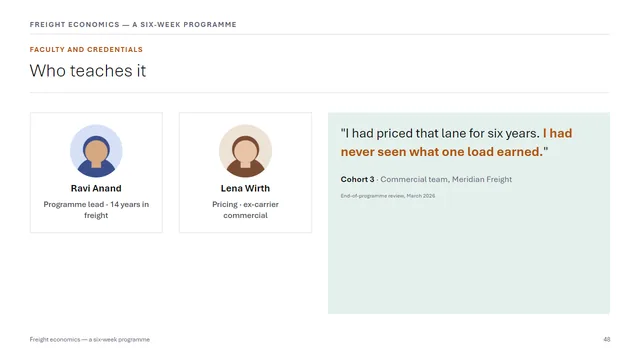Click the 'Cohort 3' attribution label

[357, 179]
